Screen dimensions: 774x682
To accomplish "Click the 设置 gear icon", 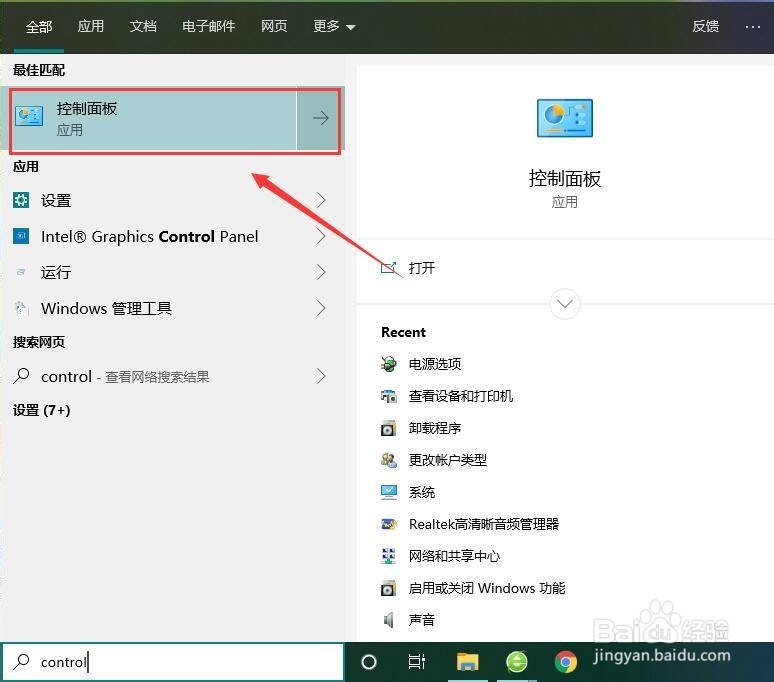I will coord(21,200).
